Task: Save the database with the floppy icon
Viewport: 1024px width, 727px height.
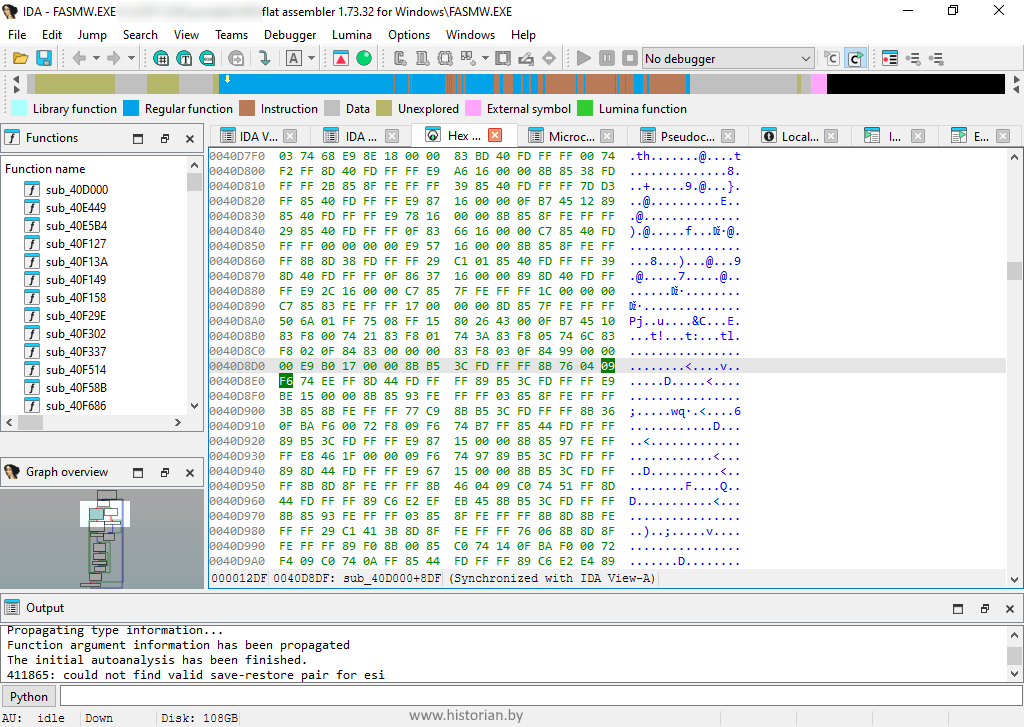Action: click(44, 59)
